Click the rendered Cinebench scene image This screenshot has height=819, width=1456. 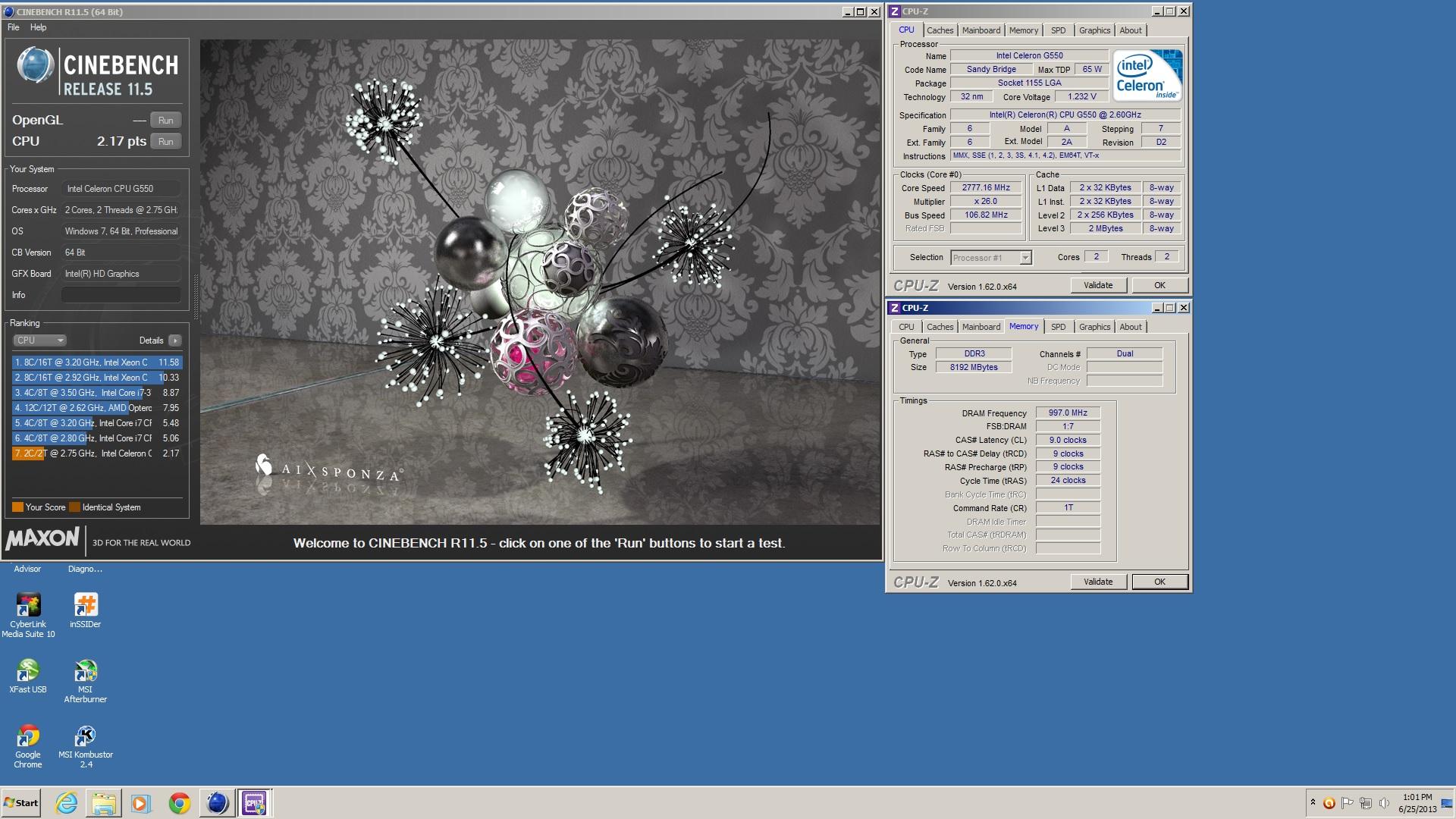point(540,281)
